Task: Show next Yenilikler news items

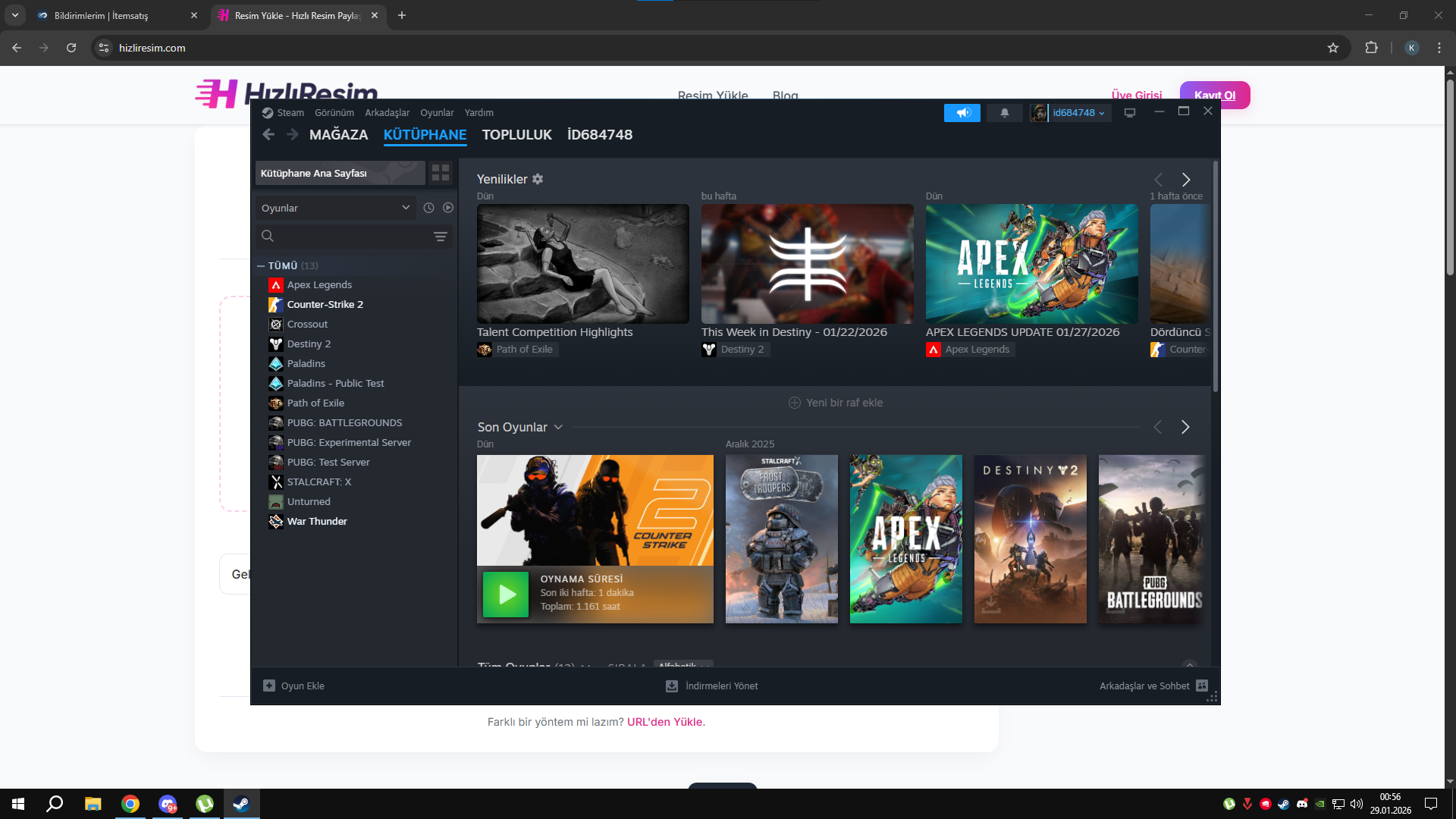Action: pyautogui.click(x=1186, y=180)
